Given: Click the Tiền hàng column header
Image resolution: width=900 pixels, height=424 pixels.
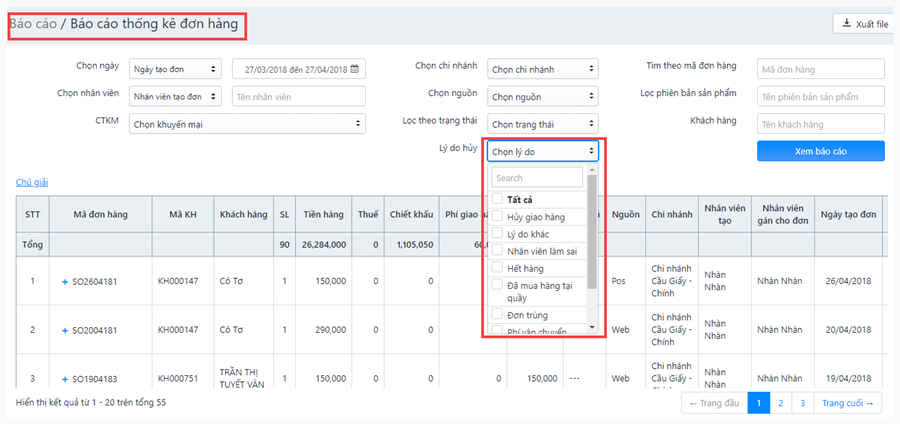Looking at the screenshot, I should coord(324,215).
